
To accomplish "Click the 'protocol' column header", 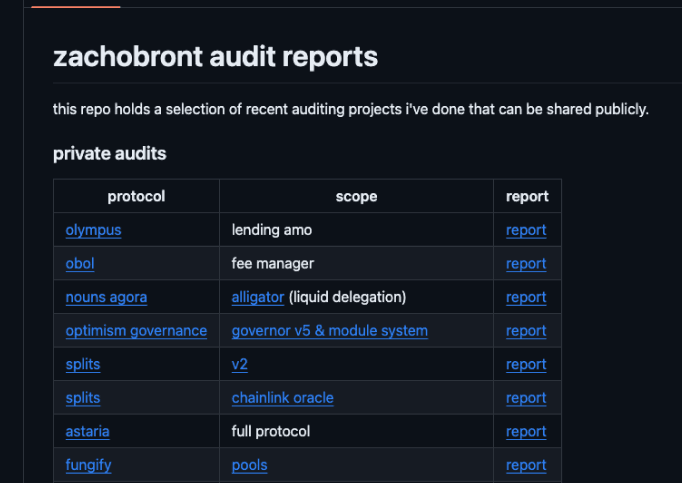I will pyautogui.click(x=136, y=196).
